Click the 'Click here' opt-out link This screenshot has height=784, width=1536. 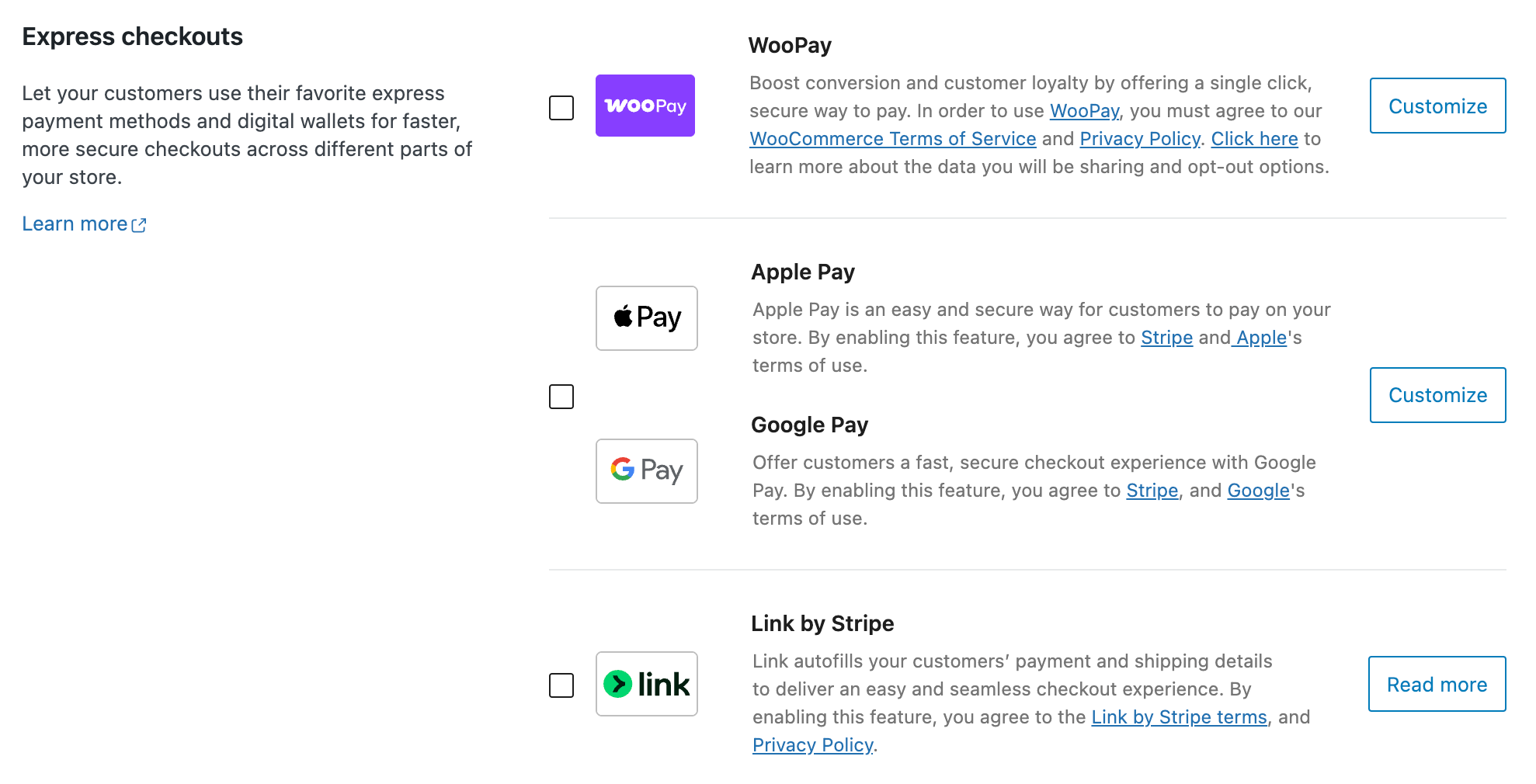(x=1255, y=138)
